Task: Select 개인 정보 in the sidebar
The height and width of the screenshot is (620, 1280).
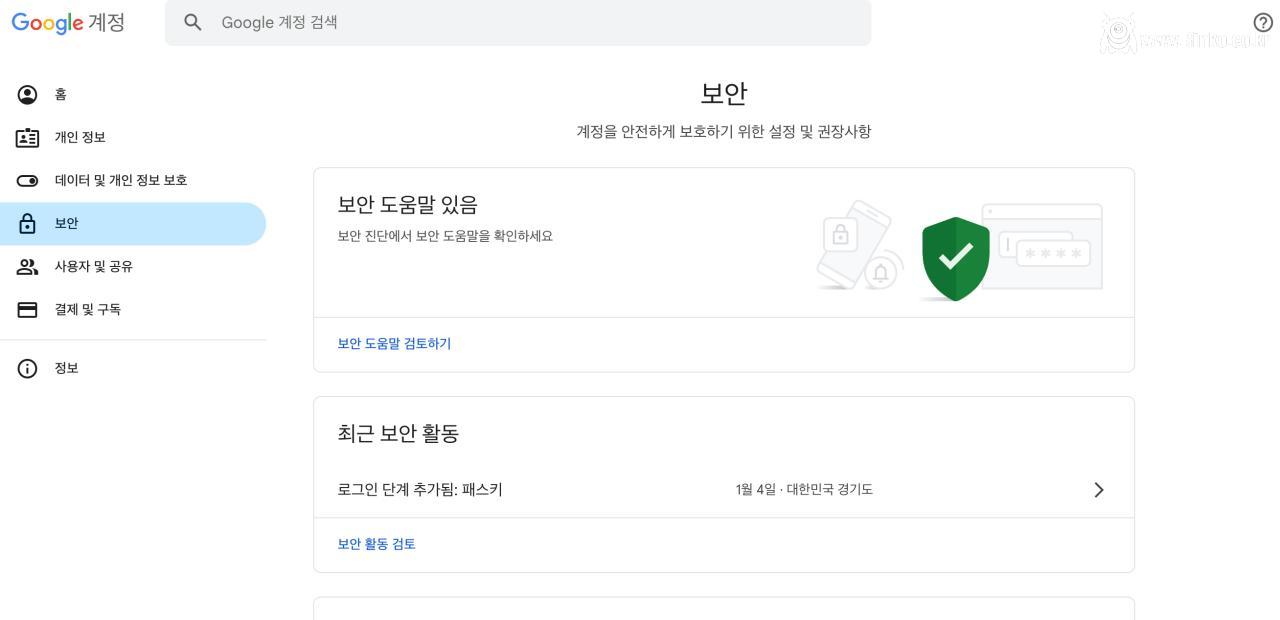Action: [80, 138]
